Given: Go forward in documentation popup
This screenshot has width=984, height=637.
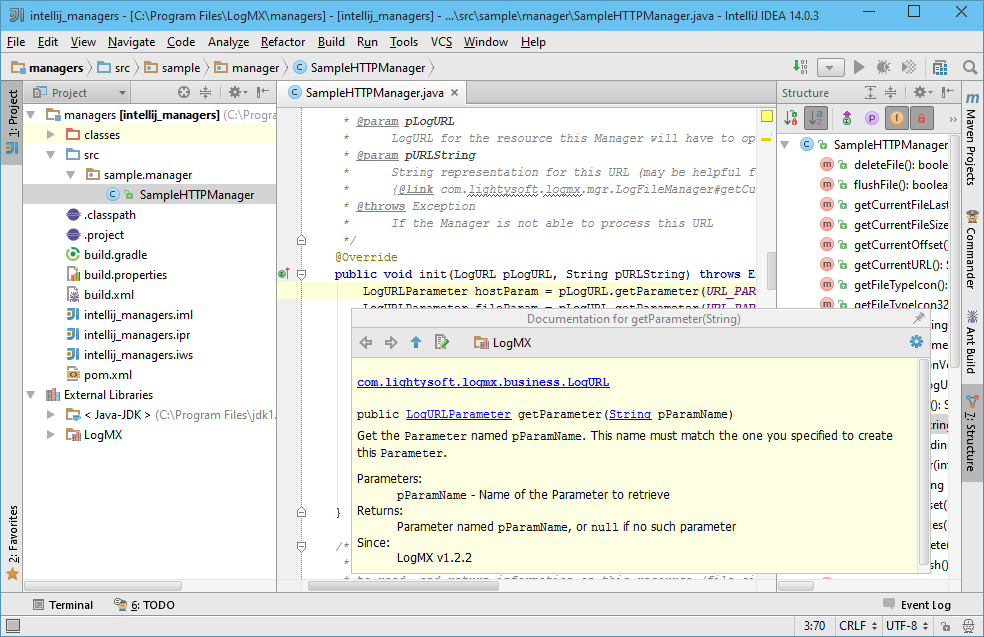Looking at the screenshot, I should tap(391, 343).
